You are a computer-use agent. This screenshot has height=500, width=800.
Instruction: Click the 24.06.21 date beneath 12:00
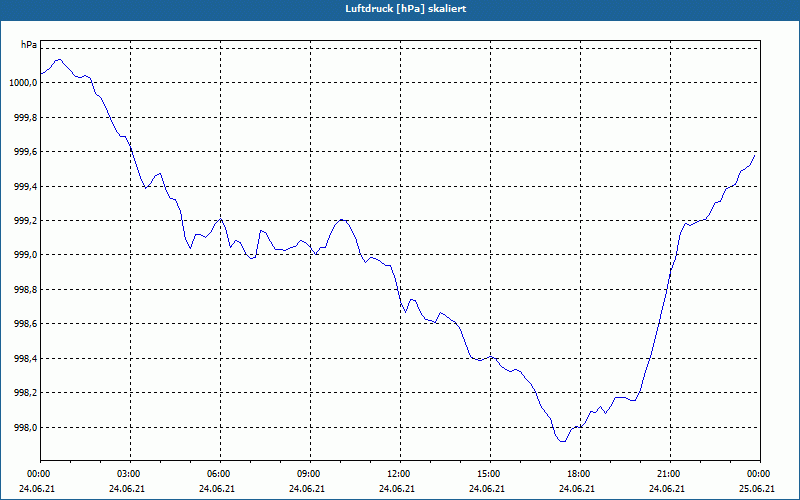click(x=397, y=489)
